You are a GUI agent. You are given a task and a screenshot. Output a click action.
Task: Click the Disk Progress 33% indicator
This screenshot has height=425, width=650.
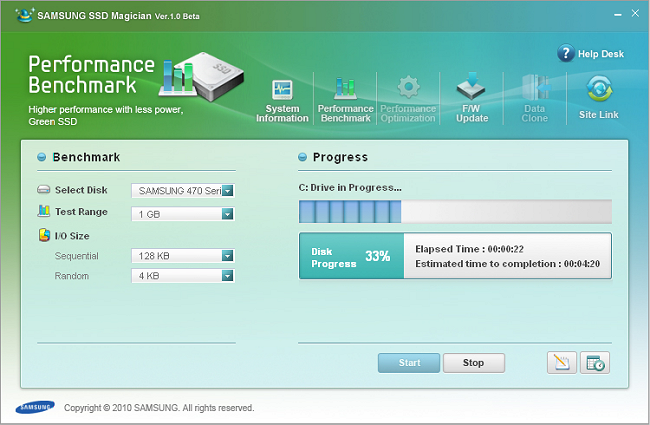point(351,256)
